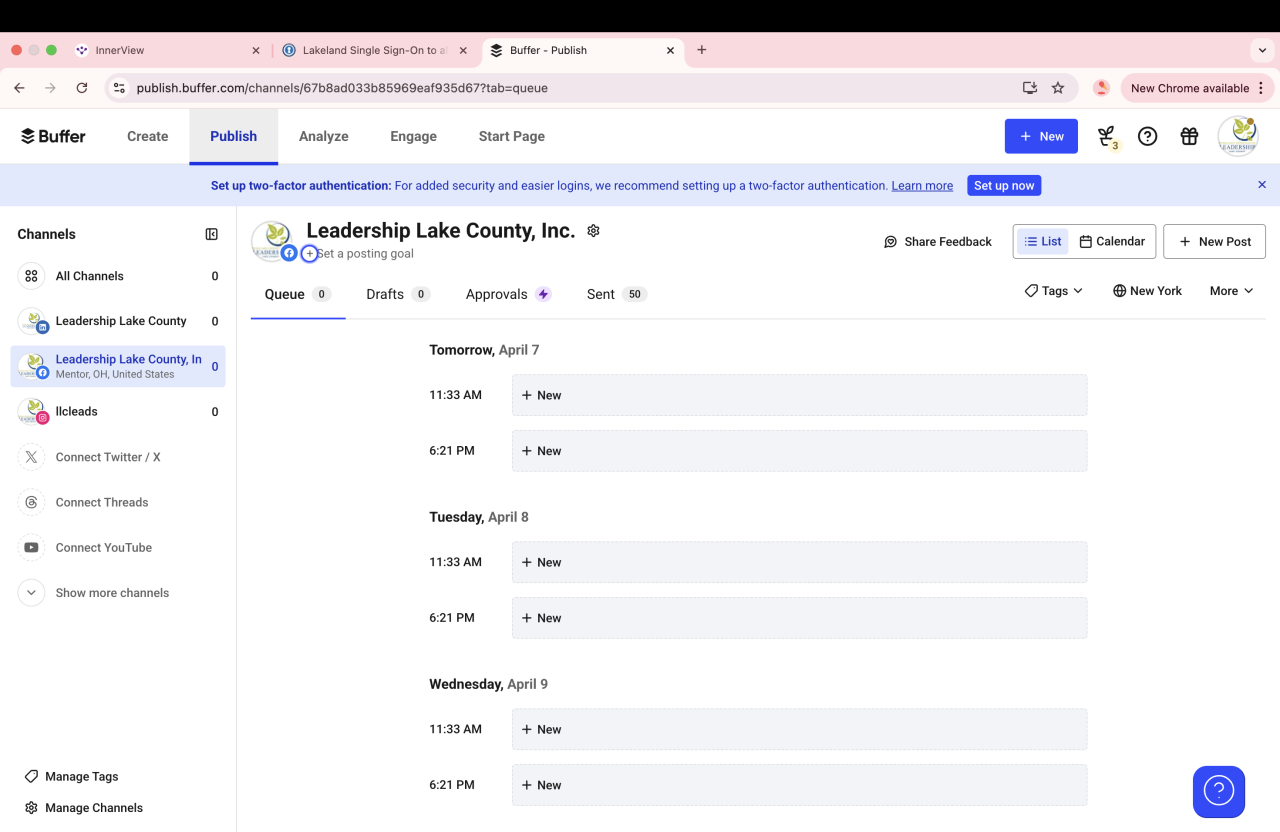Dismiss the two-factor authentication banner
The height and width of the screenshot is (832, 1280).
coord(1262,185)
